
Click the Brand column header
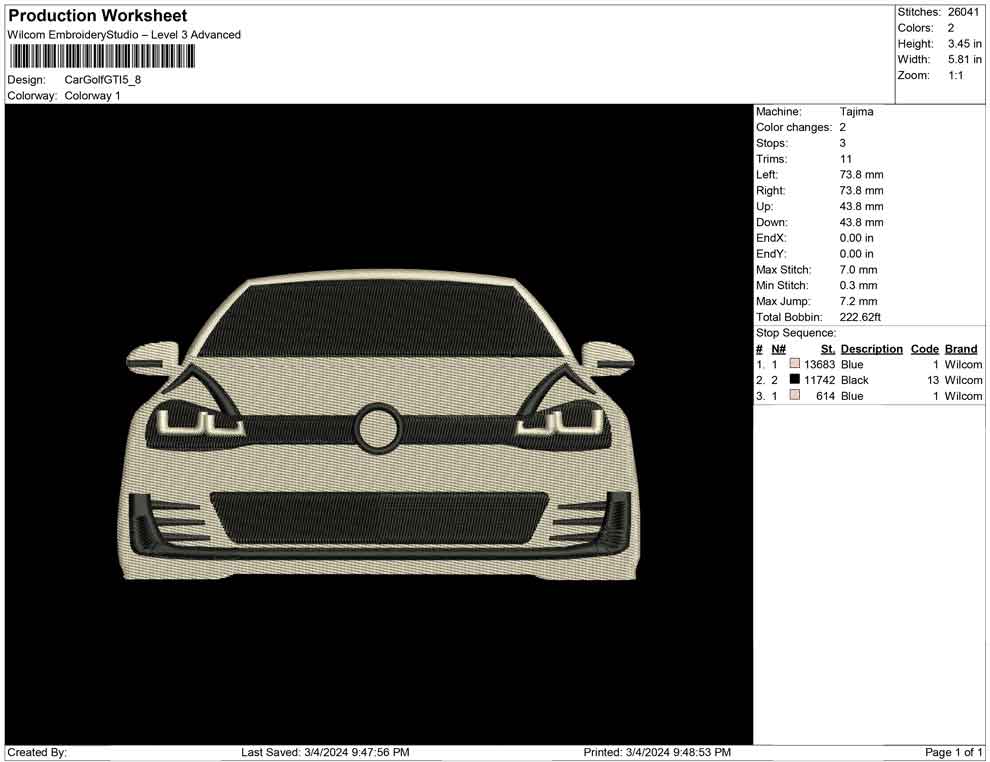(x=961, y=349)
